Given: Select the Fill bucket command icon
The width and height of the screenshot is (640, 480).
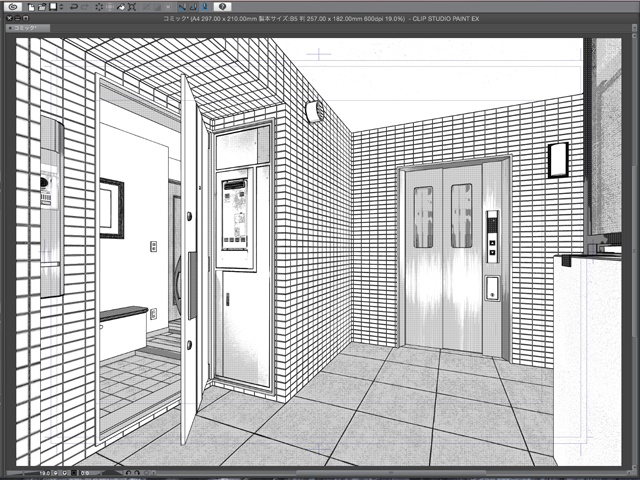Looking at the screenshot, I should 121,7.
